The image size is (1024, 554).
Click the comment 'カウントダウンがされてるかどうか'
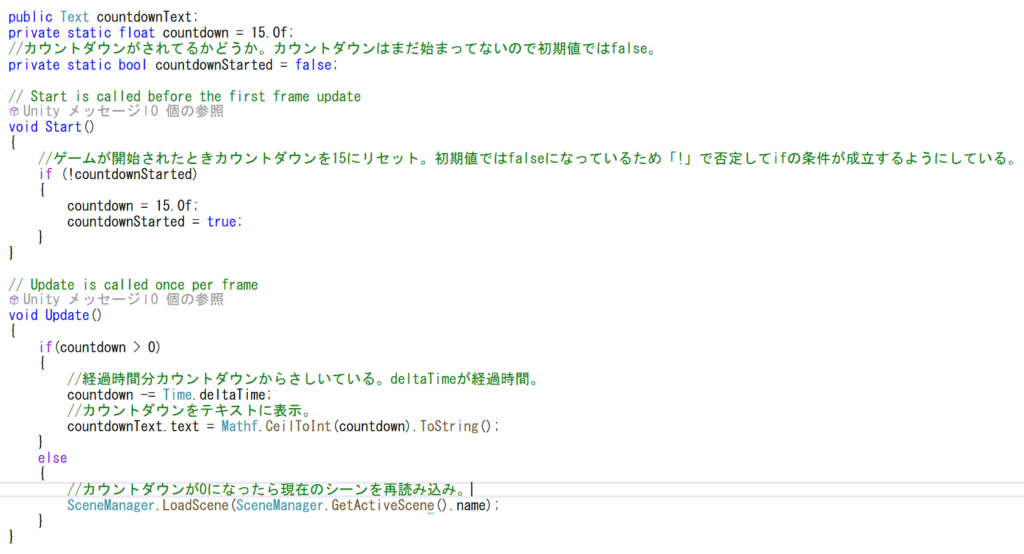click(x=333, y=48)
